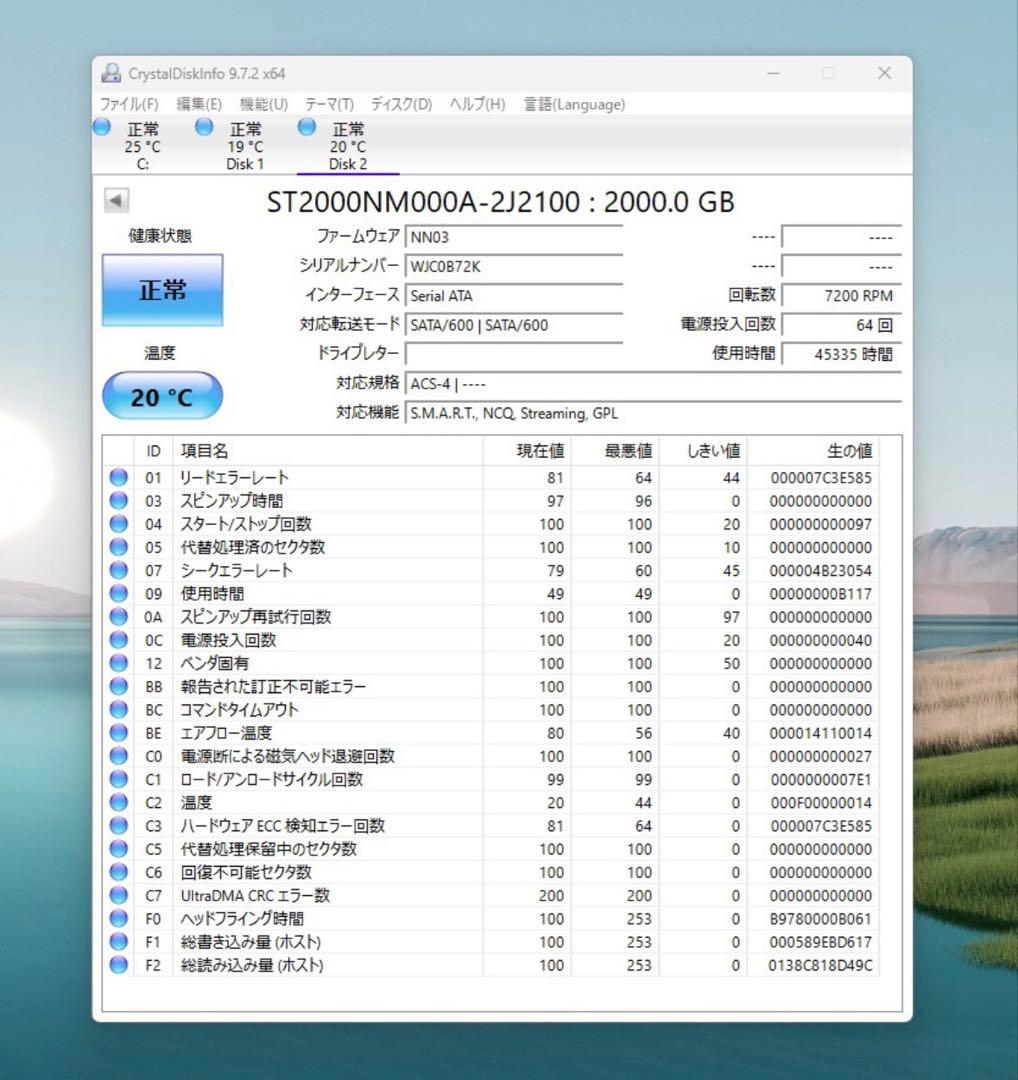Click the status orb for attribute C6 回復不可能セクタ数
This screenshot has width=1018, height=1080.
118,872
